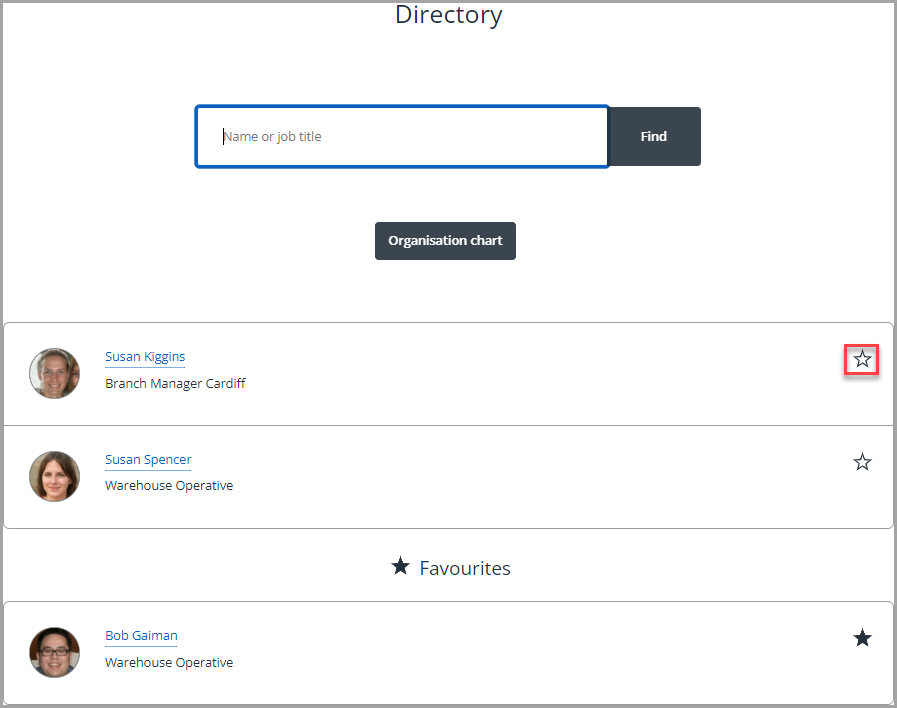Image resolution: width=897 pixels, height=708 pixels.
Task: Remove Bob Gaiman from favourites via star
Action: pos(862,638)
